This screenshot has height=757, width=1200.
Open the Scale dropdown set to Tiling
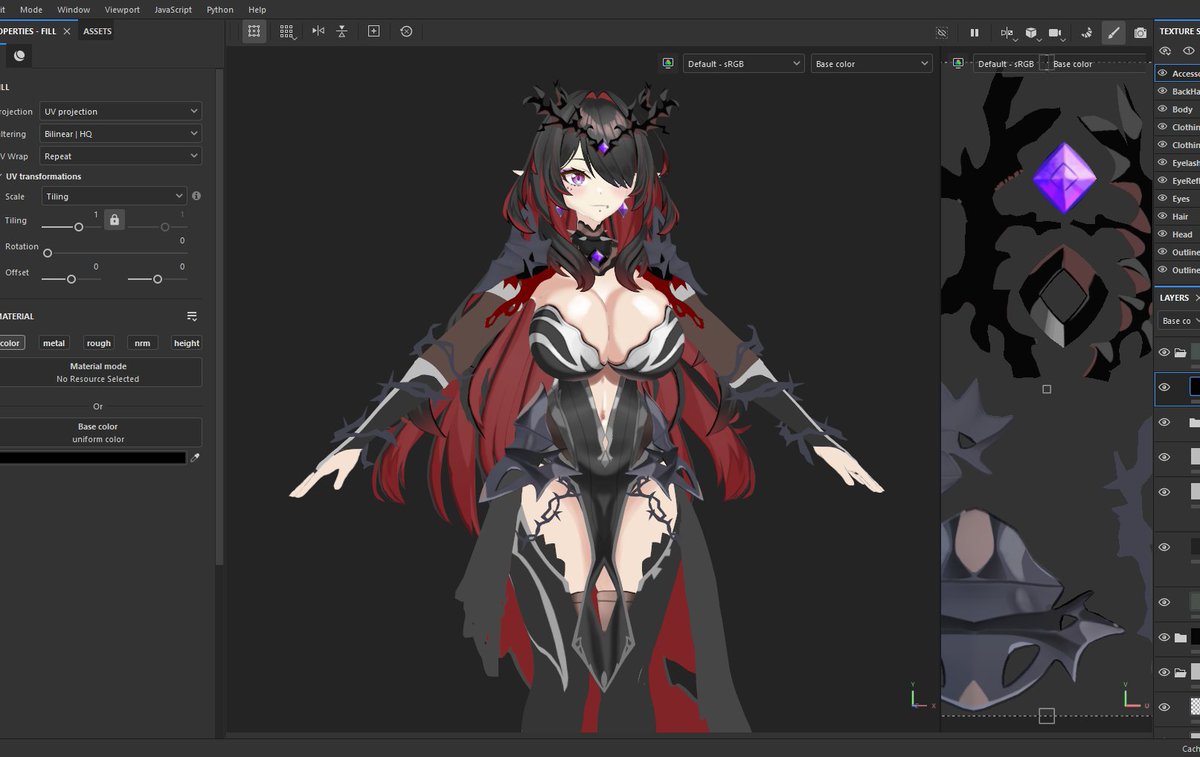(114, 196)
